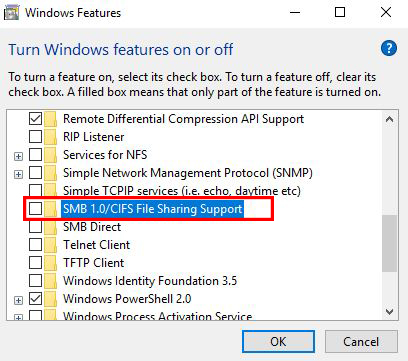The width and height of the screenshot is (408, 361).
Task: Uncheck the Windows PowerShell 2.0 checkbox
Action: 35,299
